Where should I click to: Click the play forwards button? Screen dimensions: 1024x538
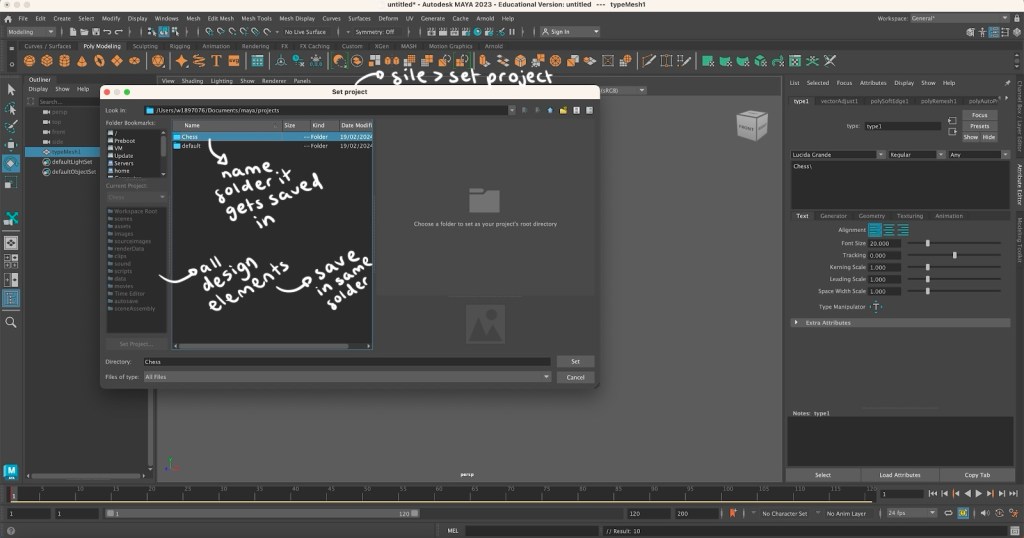(977, 494)
